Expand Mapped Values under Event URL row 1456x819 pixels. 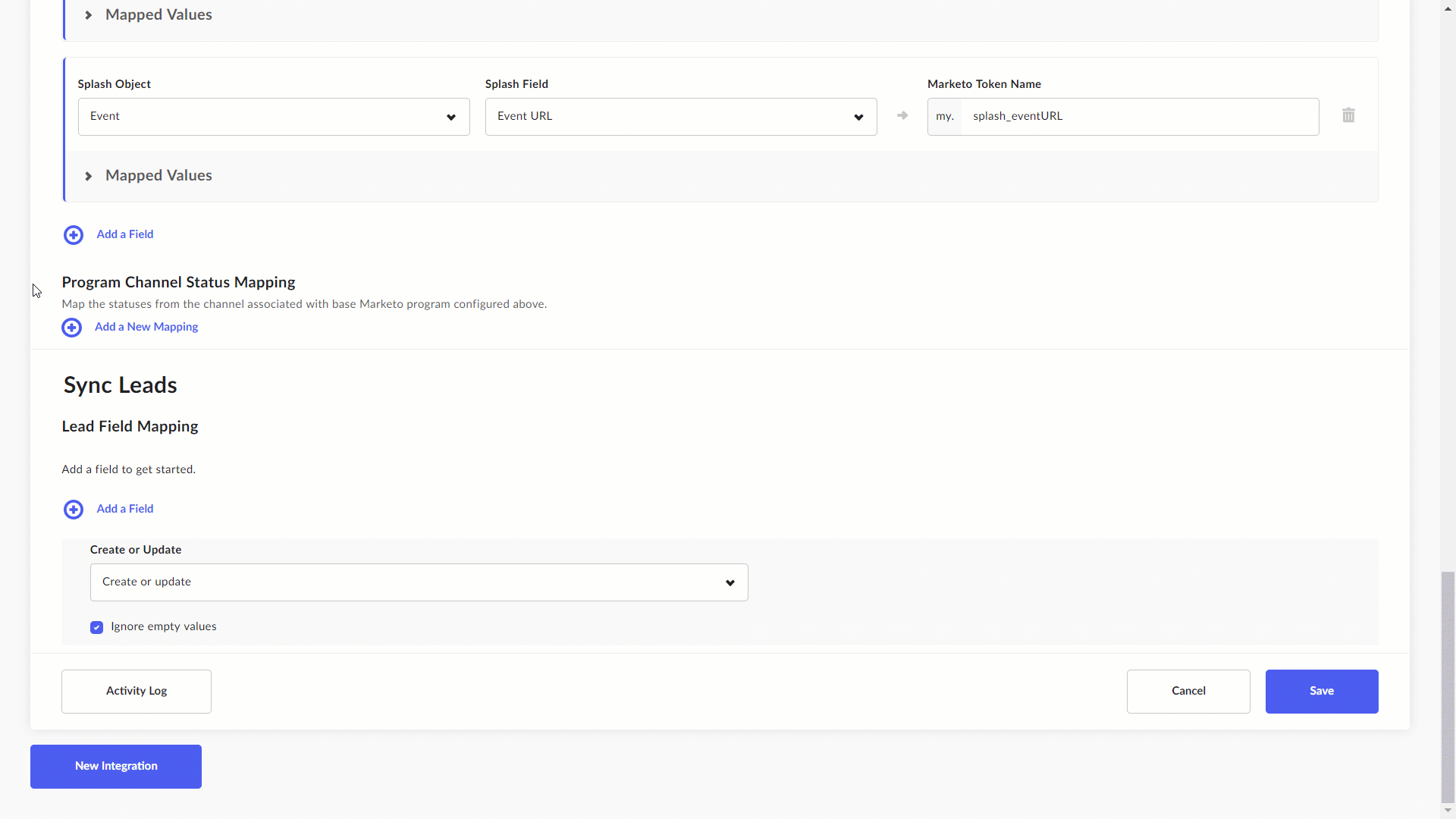tap(149, 176)
